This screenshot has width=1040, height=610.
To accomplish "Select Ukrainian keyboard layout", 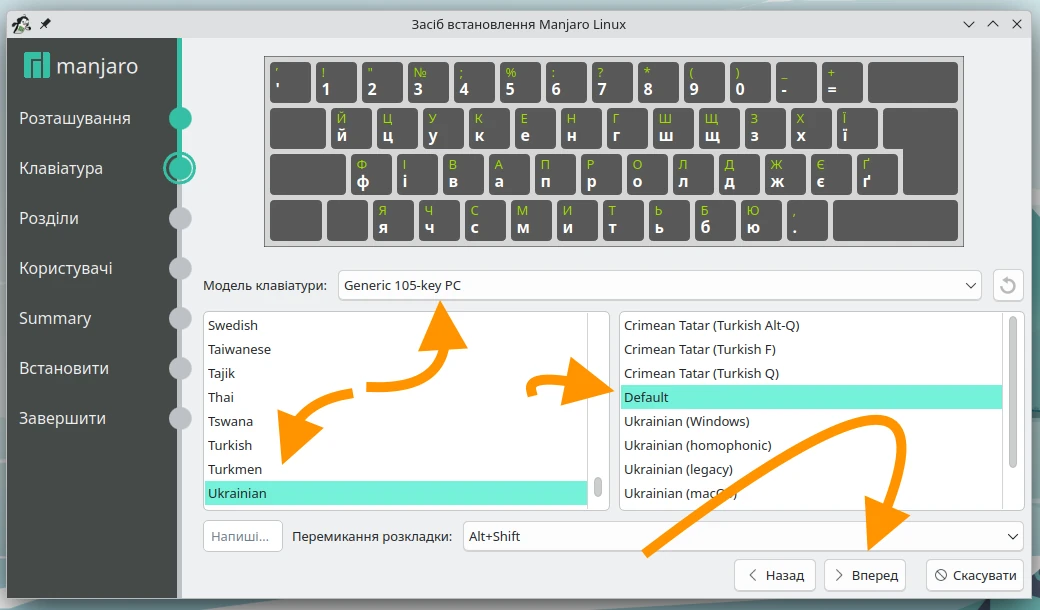I will pyautogui.click(x=396, y=493).
